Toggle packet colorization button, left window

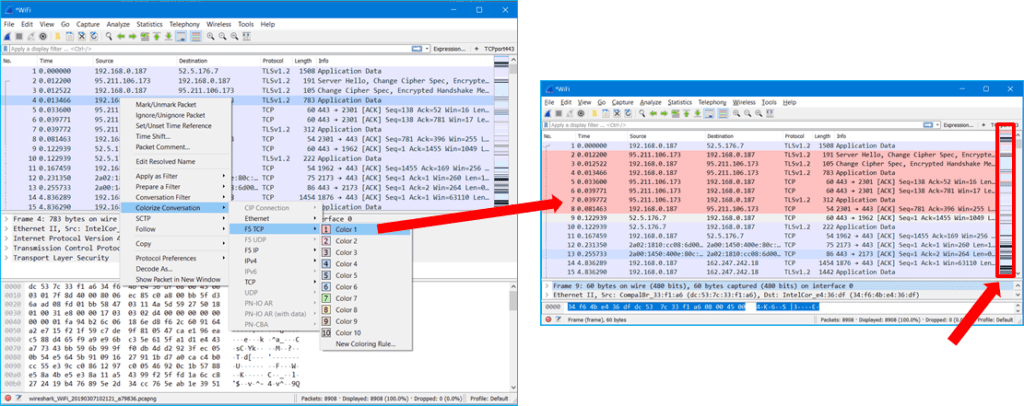pyautogui.click(x=196, y=37)
